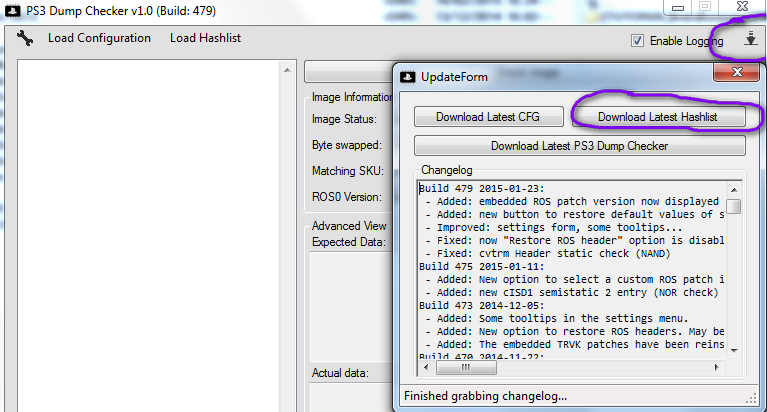This screenshot has width=767, height=412.
Task: Click PS3 Dump Checker title bar icon
Action: click(x=12, y=11)
